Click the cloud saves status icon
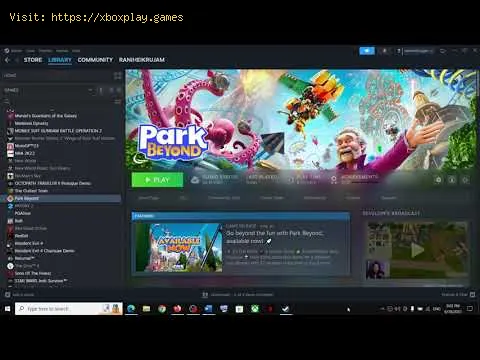 [x=195, y=180]
